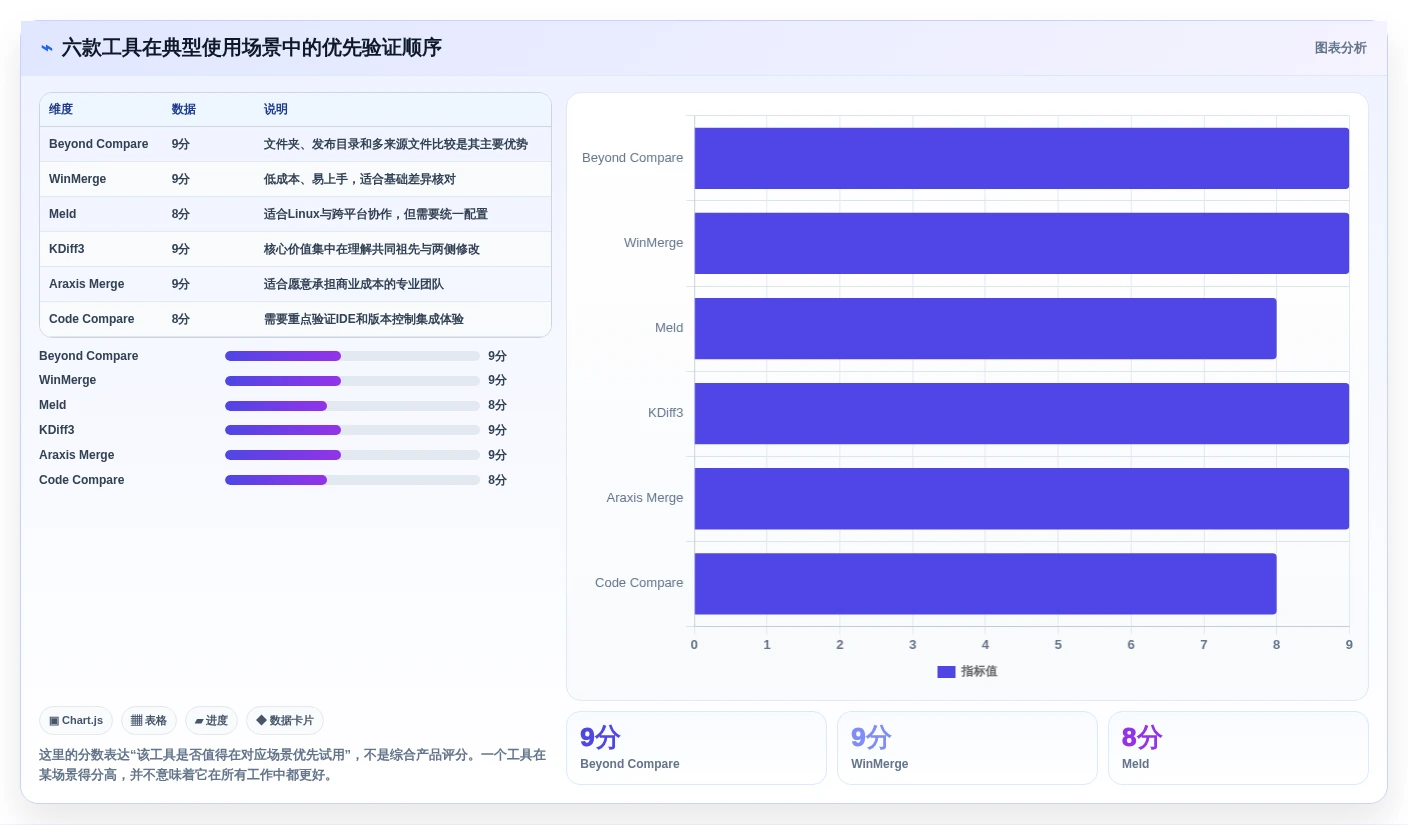Click the lightning icon beside the title
Viewport: 1408px width, 825px height.
coord(47,48)
